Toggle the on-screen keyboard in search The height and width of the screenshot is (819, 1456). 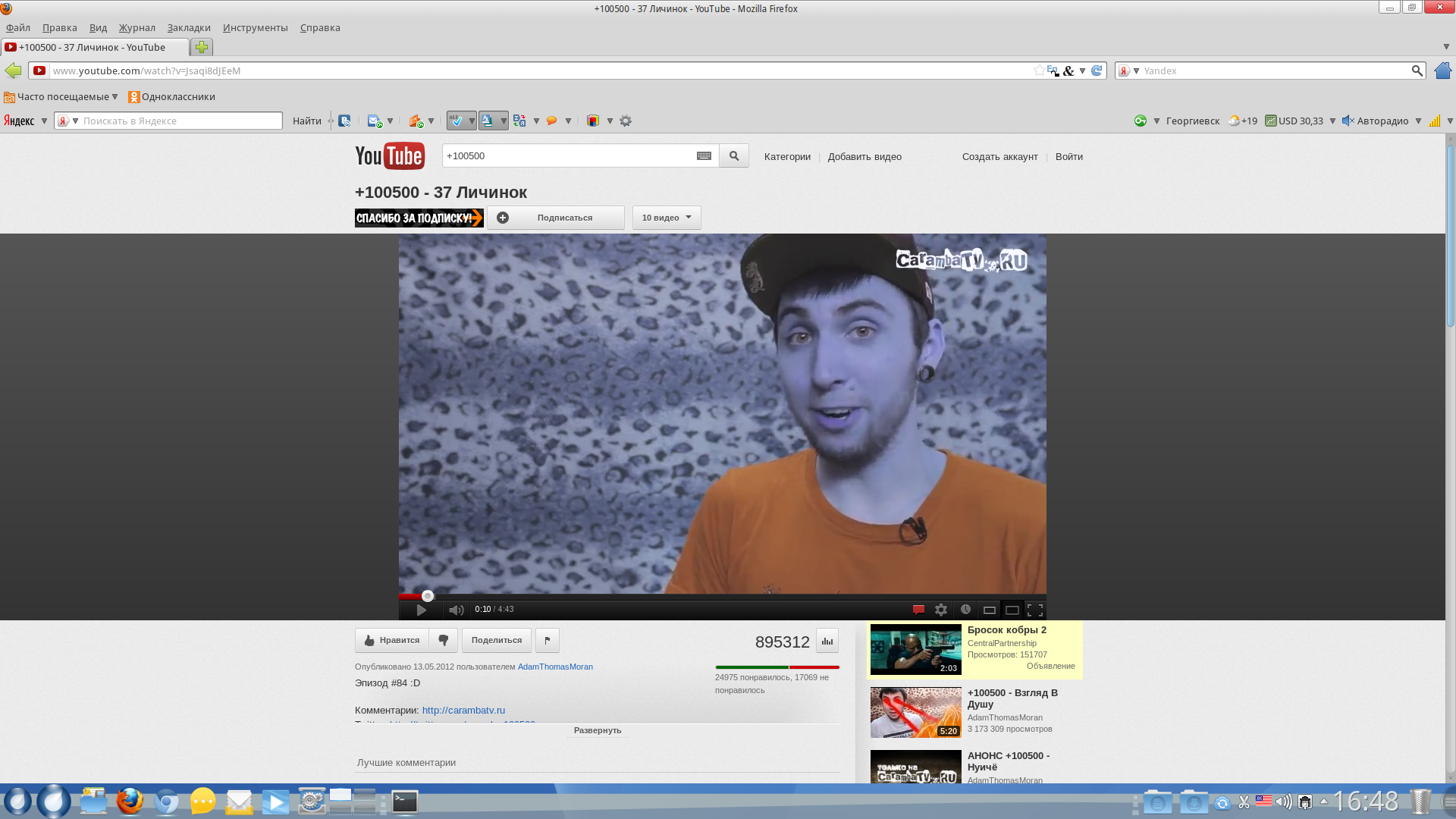tap(704, 155)
